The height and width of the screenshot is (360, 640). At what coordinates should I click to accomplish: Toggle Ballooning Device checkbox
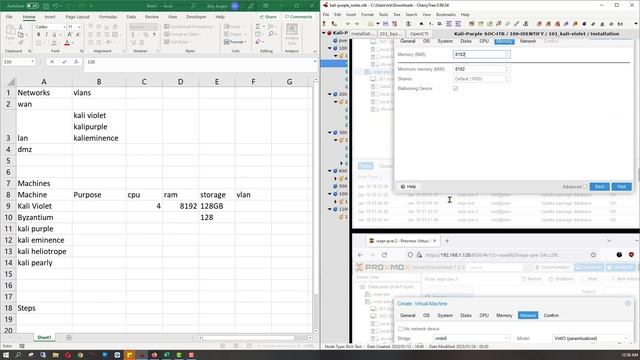point(455,88)
